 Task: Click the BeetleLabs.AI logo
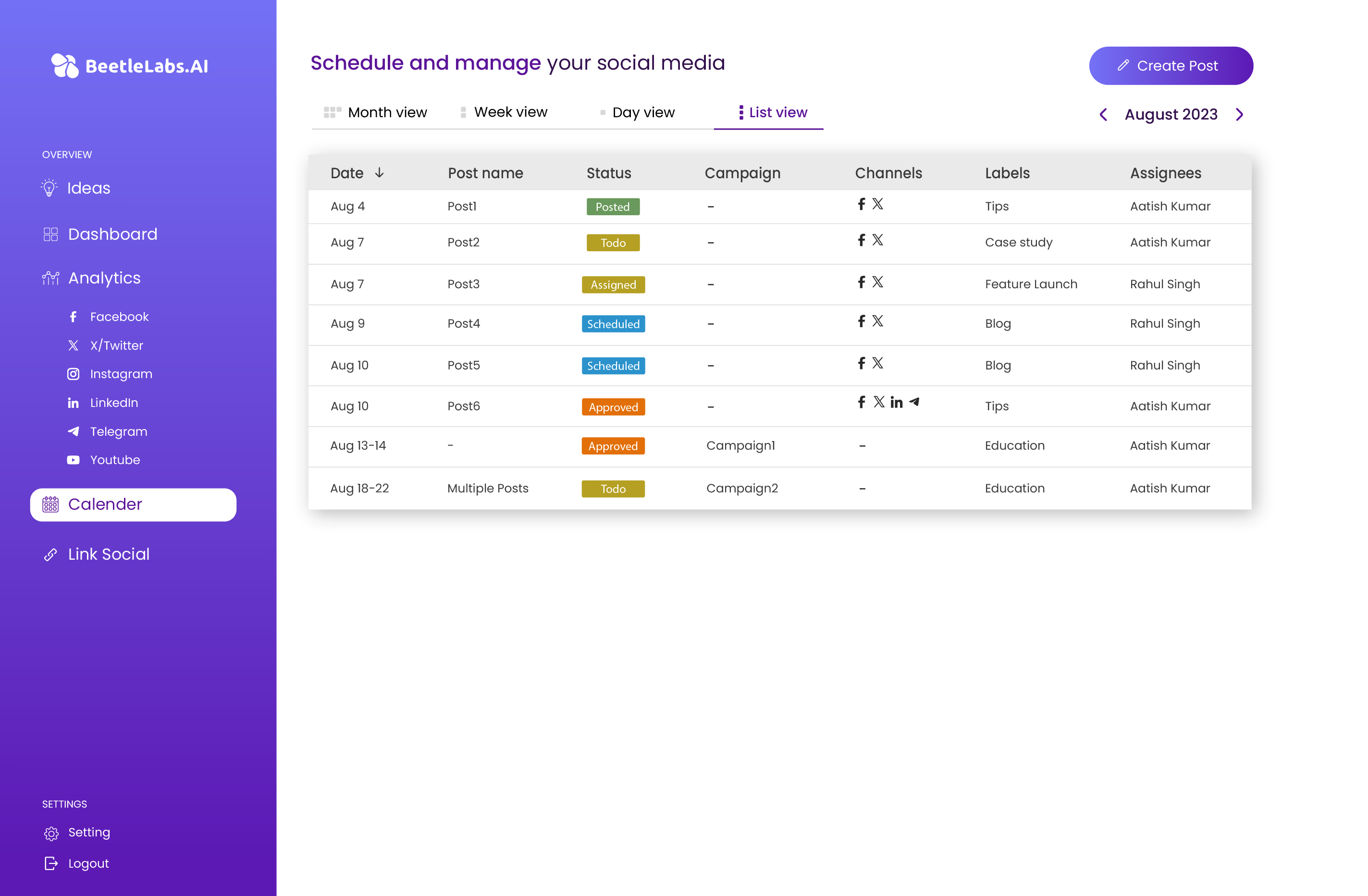130,65
